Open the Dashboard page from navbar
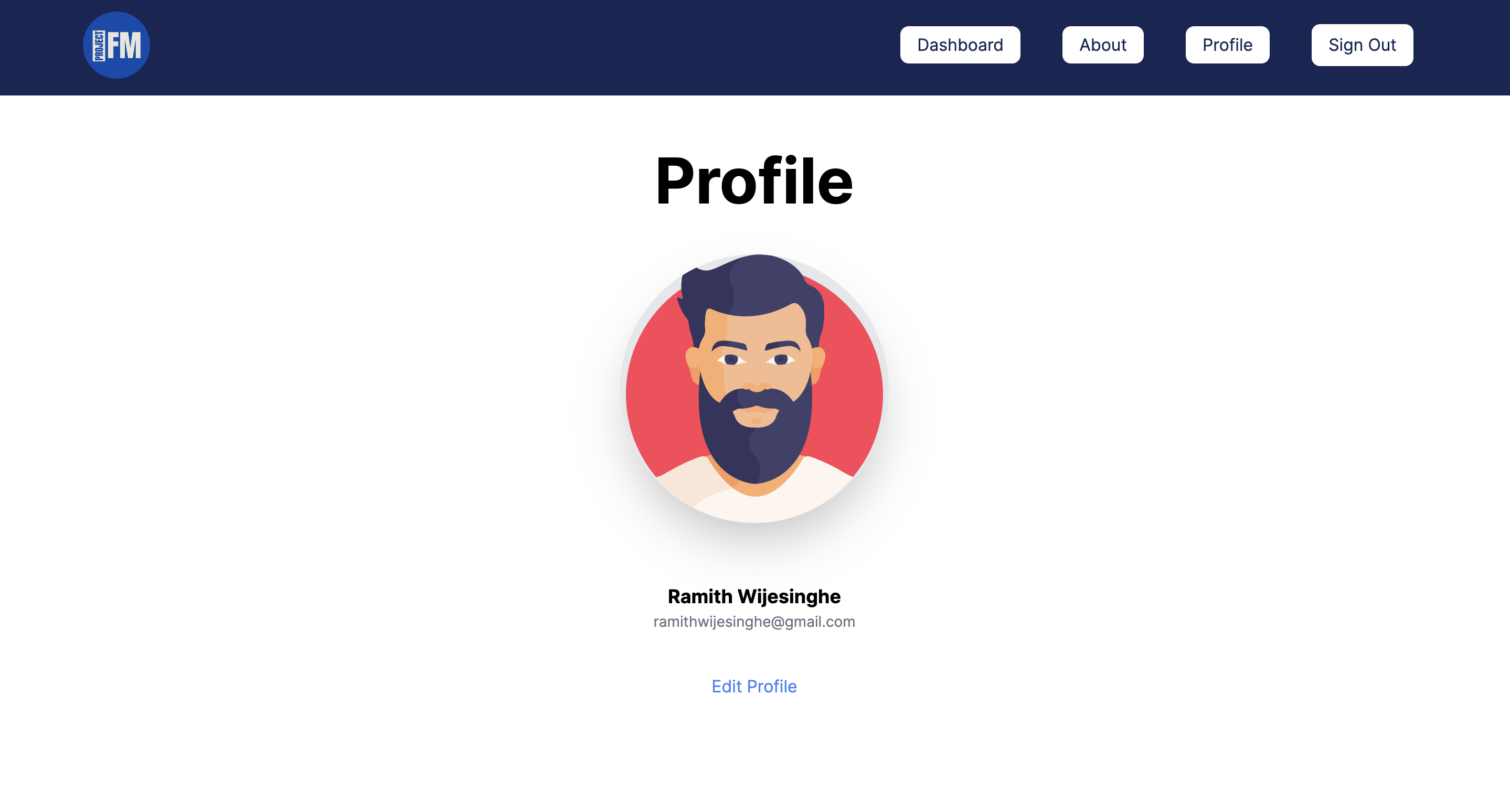Viewport: 1510px width, 812px height. (960, 45)
